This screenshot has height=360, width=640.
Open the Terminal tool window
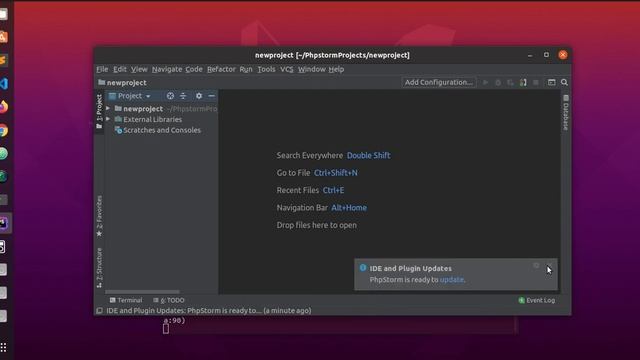point(126,300)
